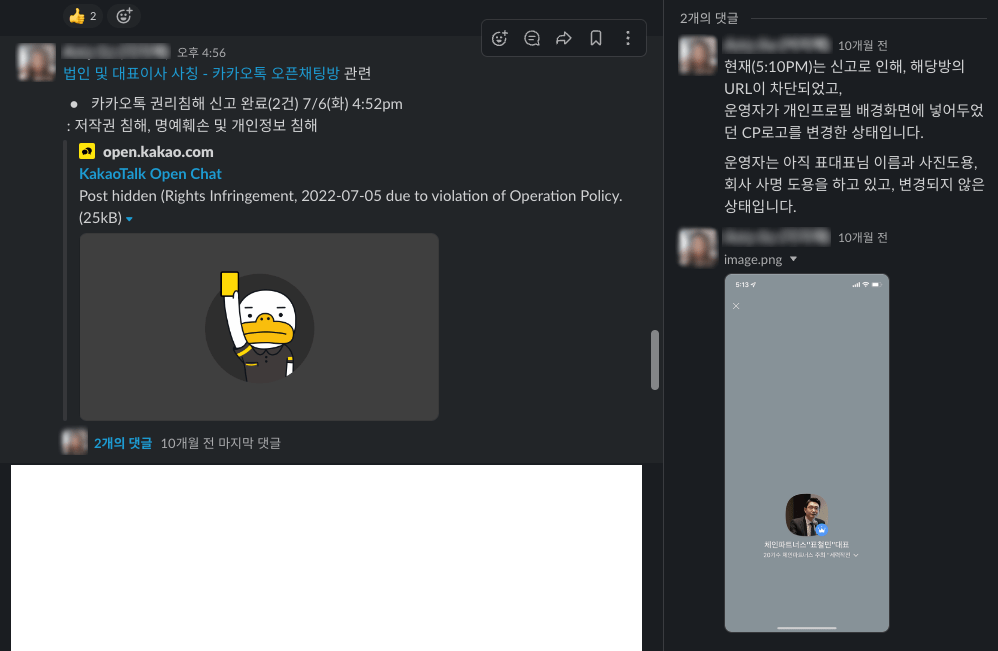This screenshot has width=998, height=651.
Task: View the 2개의 댓글 thread replies
Action: pyautogui.click(x=123, y=443)
